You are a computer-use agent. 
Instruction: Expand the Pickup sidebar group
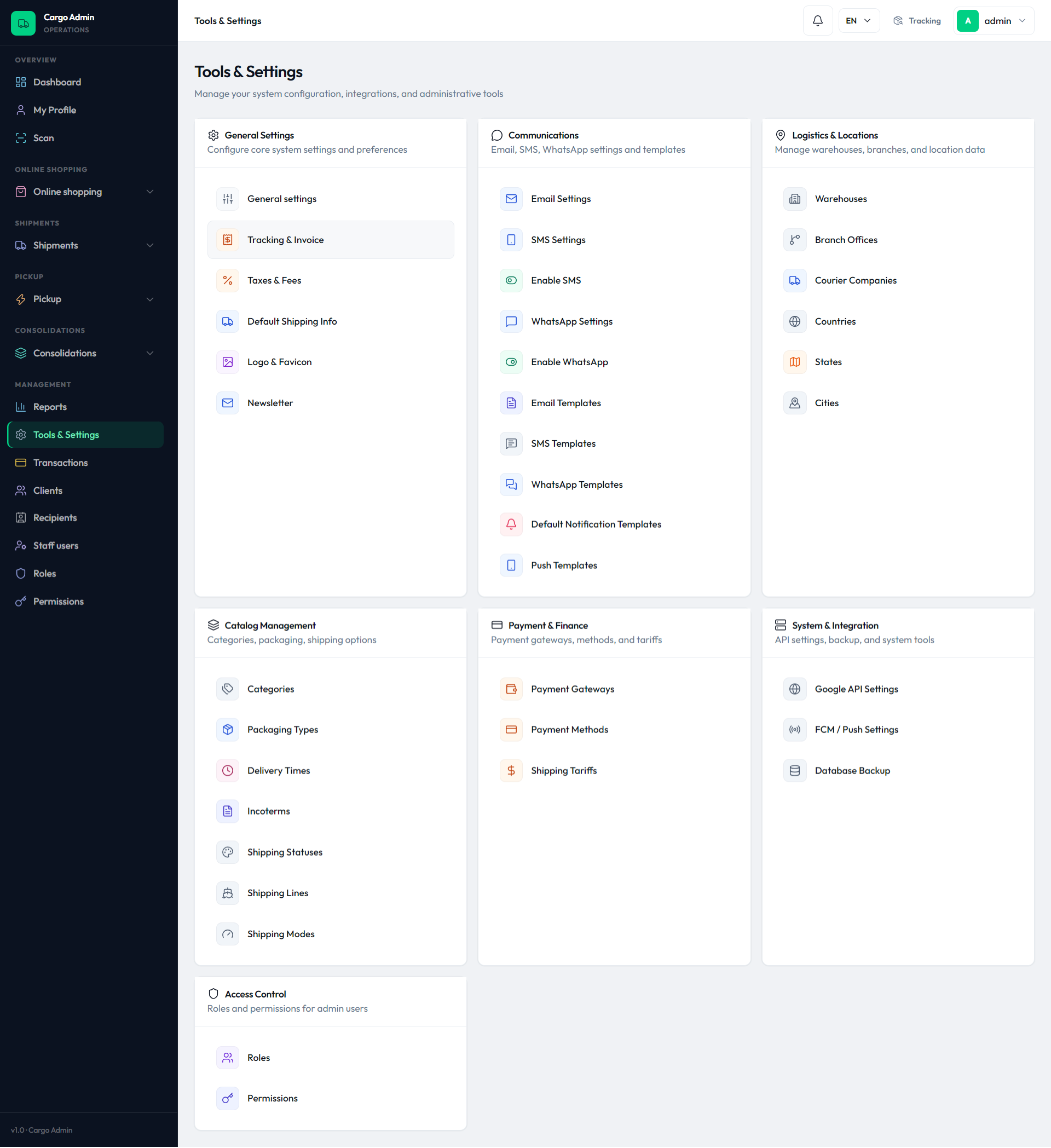[85, 299]
